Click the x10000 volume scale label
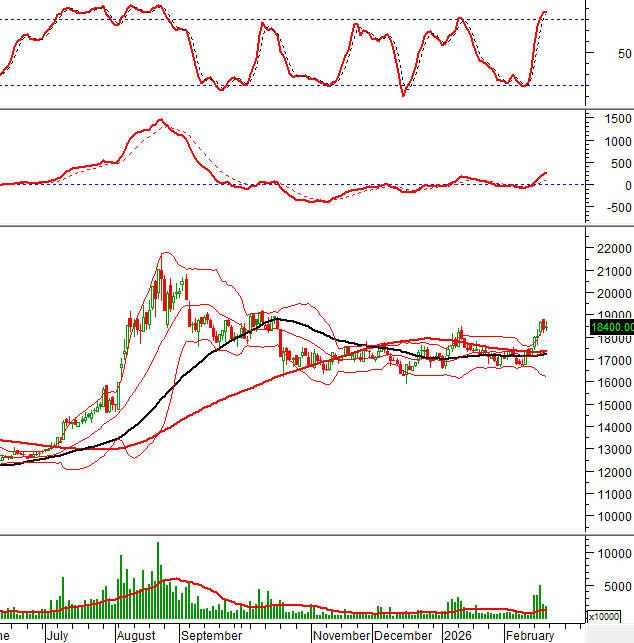This screenshot has height=643, width=634. (608, 617)
